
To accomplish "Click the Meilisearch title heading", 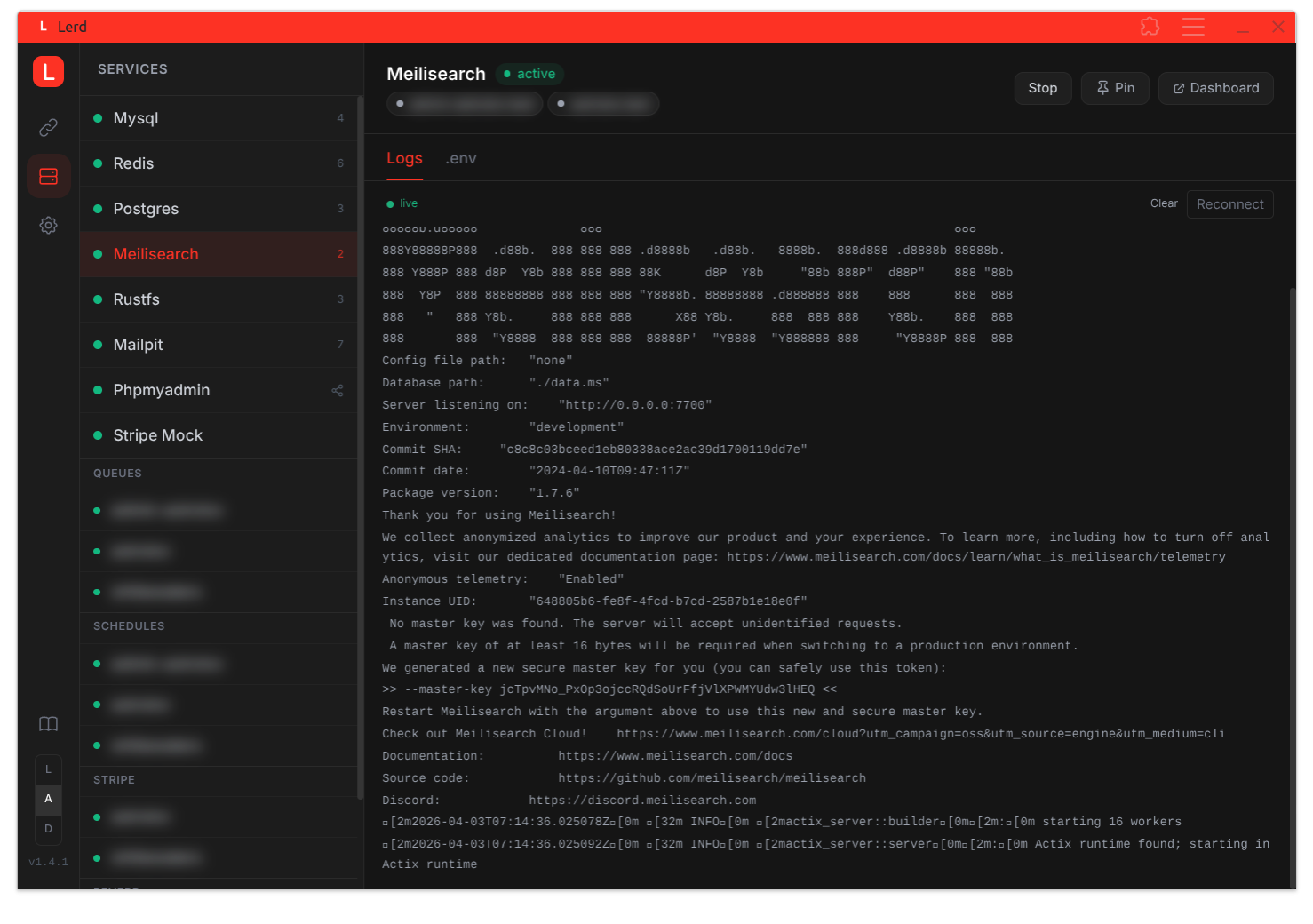I will 436,74.
